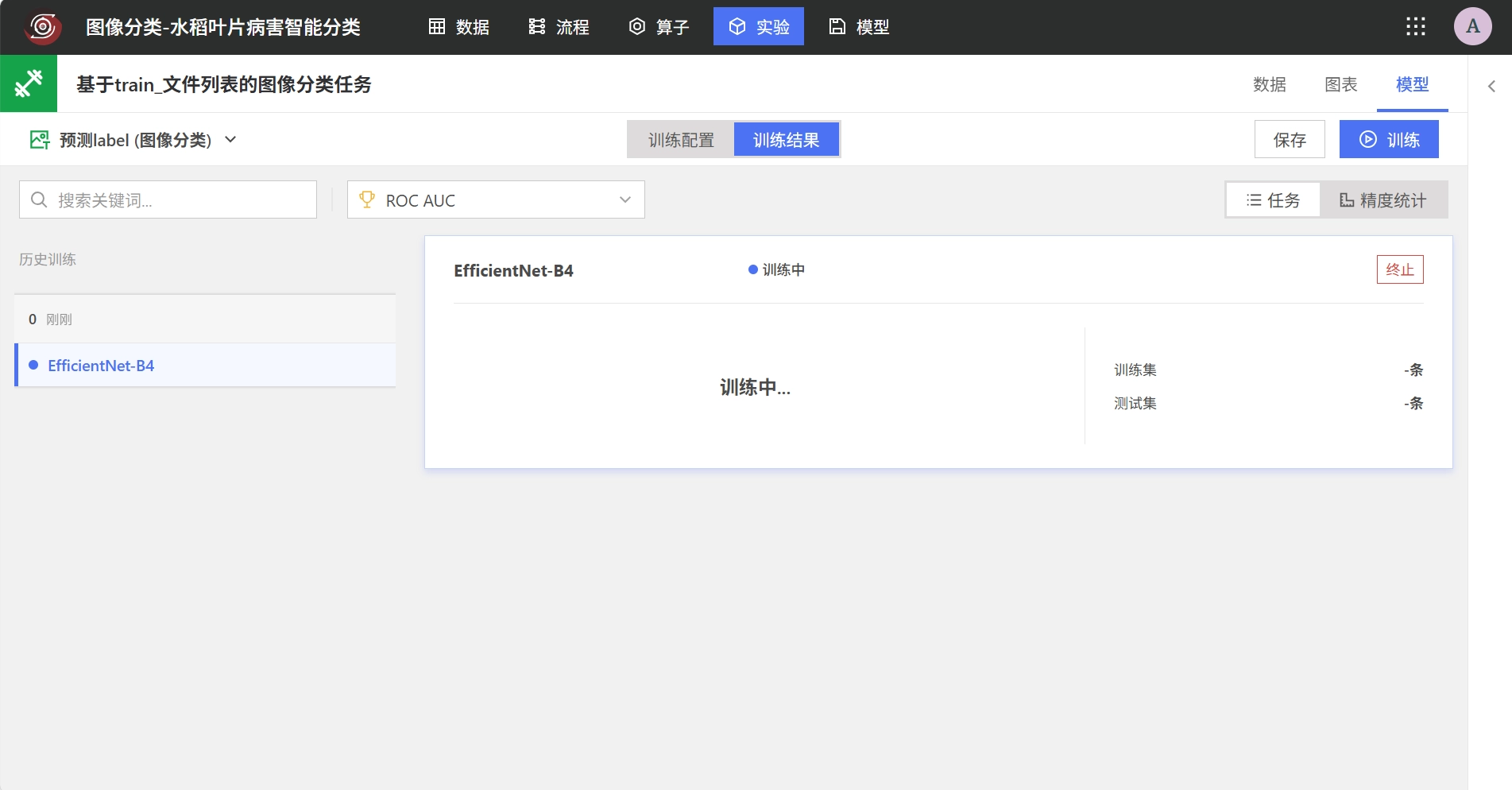Collapse the side panel chevron arrow
Viewport: 1512px width, 790px height.
pyautogui.click(x=1491, y=86)
